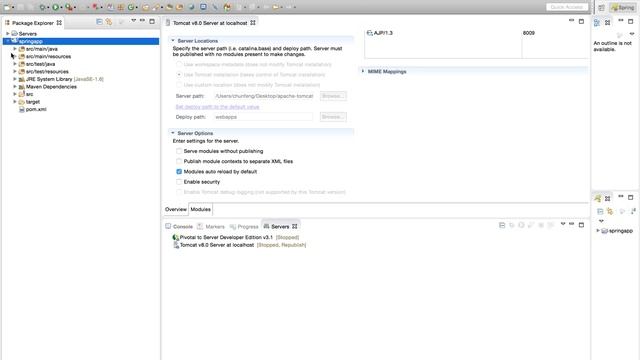Open run configuration dropdown arrow beside Run

point(61,7)
